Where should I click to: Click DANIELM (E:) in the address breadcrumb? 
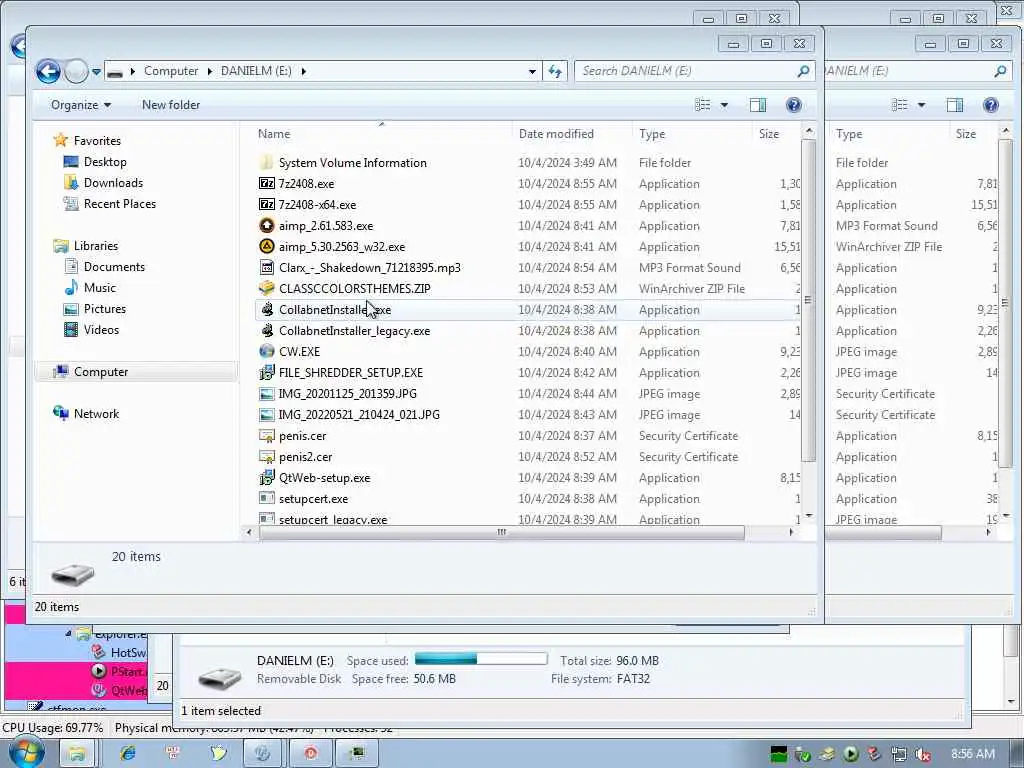pyautogui.click(x=256, y=71)
